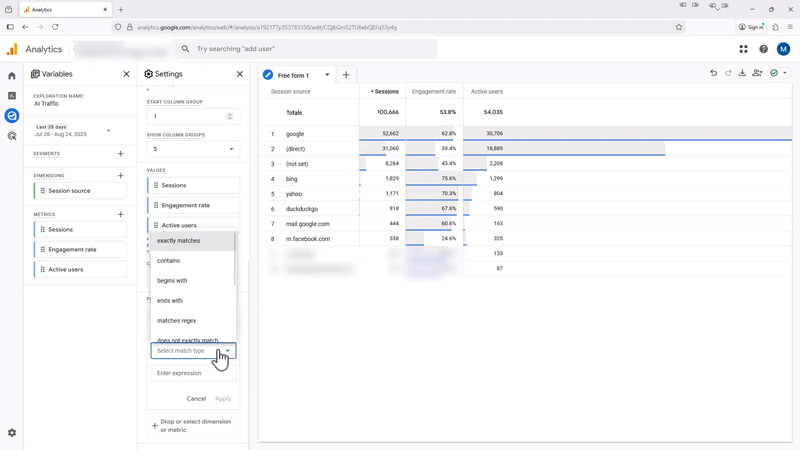Download the exploration data
The height and width of the screenshot is (450, 800).
pyautogui.click(x=742, y=74)
